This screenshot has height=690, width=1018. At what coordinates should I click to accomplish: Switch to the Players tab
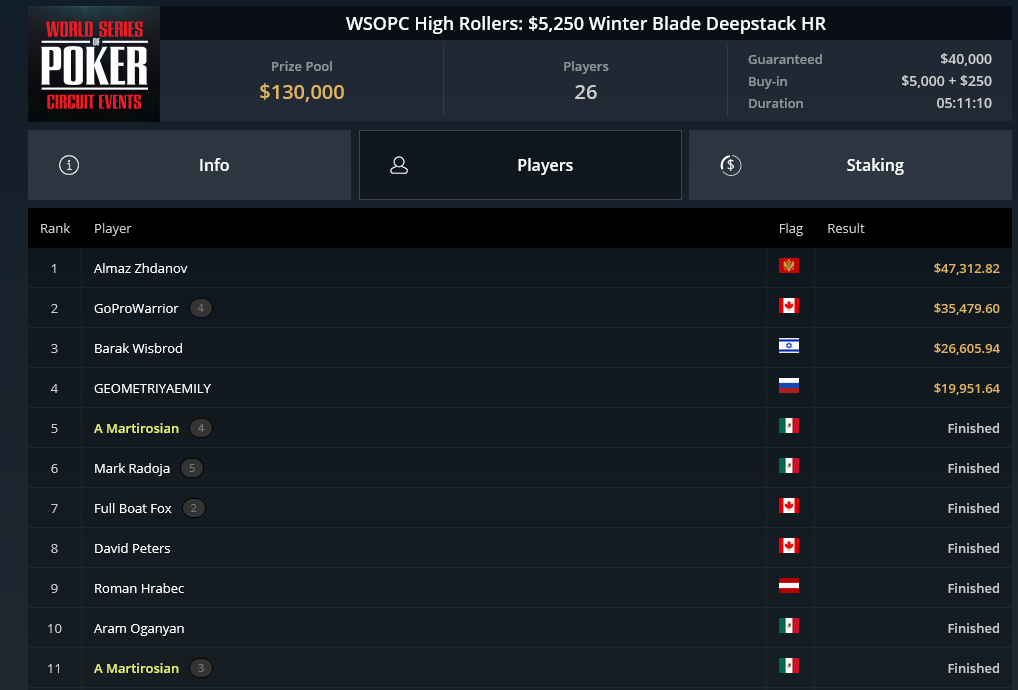pos(520,165)
